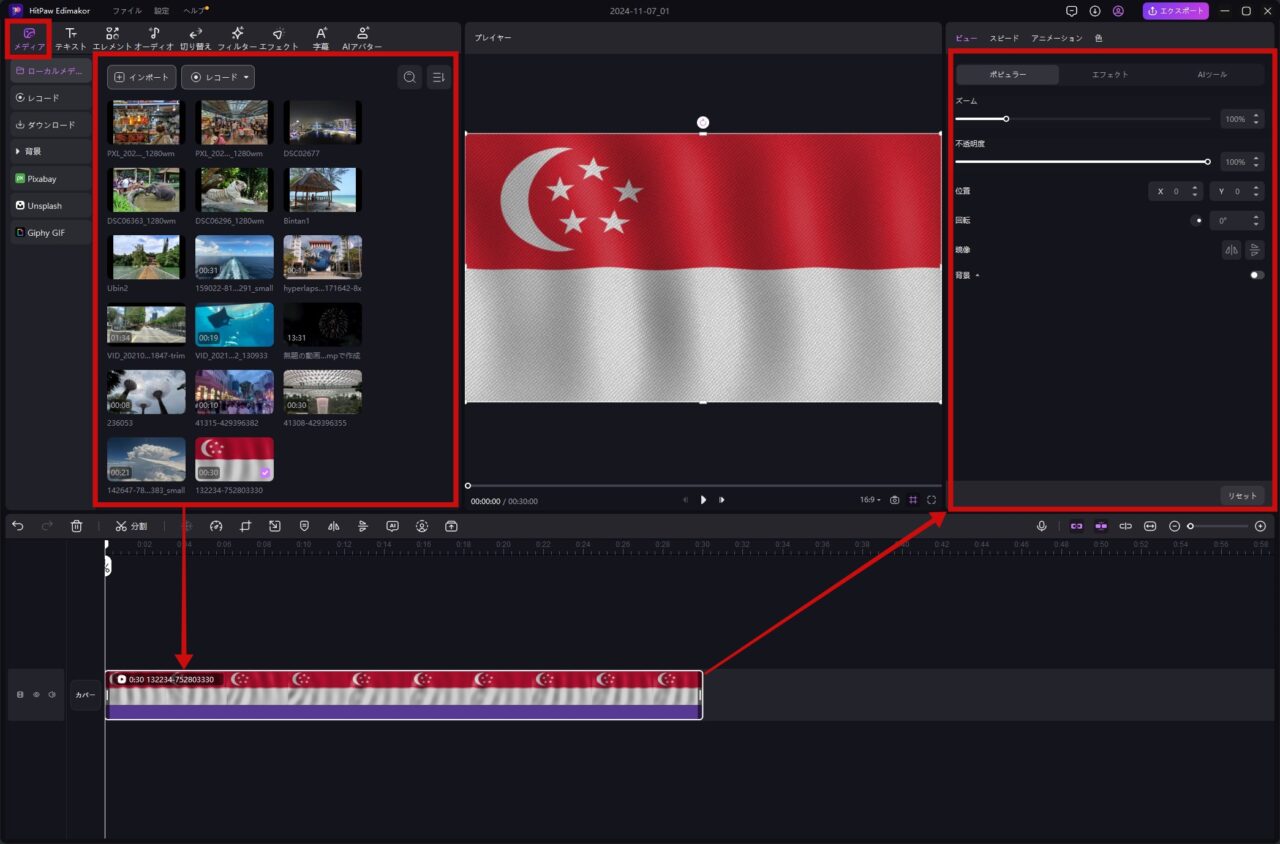Click the AI caption icon in timeline toolbar
The height and width of the screenshot is (844, 1280).
393,525
